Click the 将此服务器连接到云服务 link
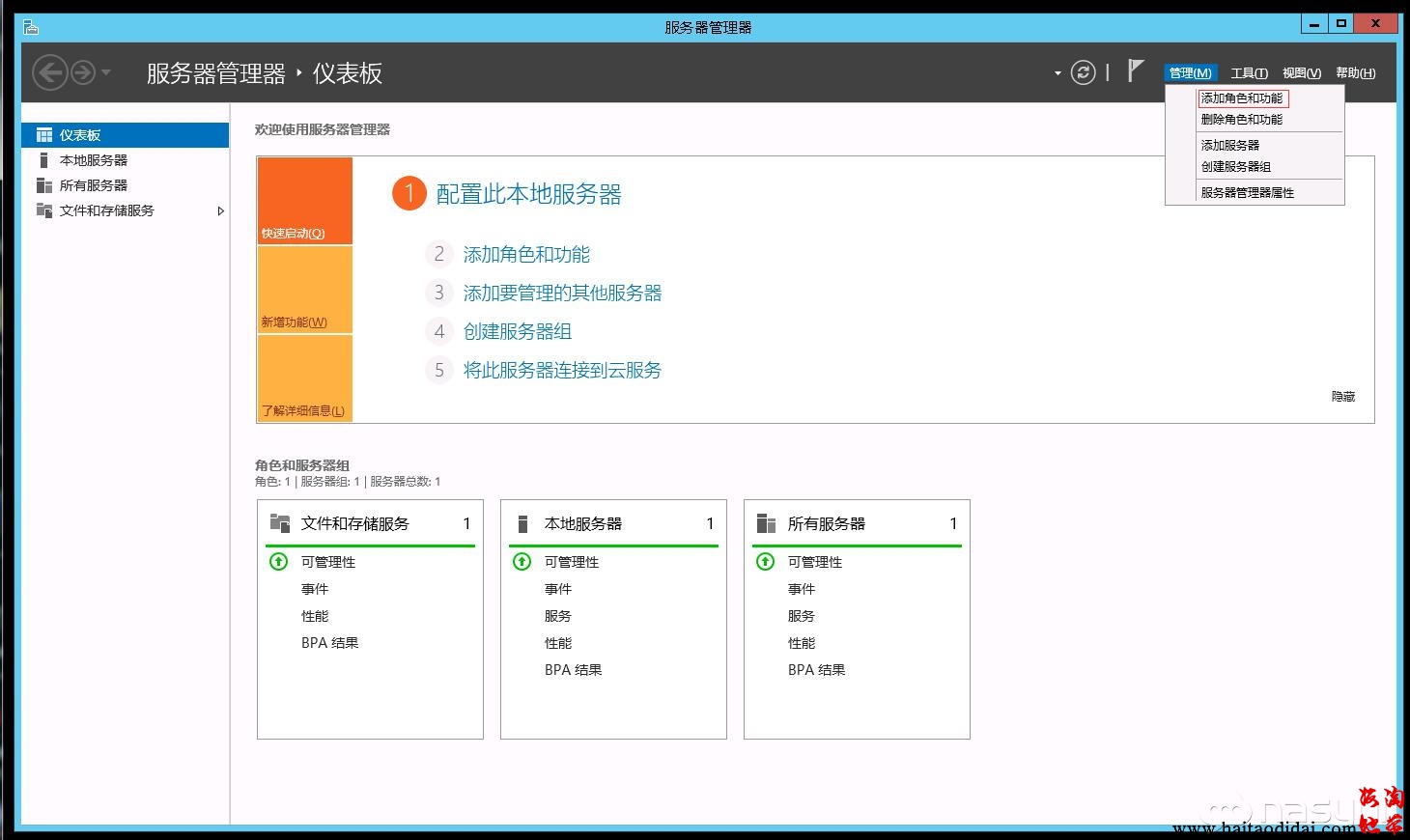 point(562,370)
